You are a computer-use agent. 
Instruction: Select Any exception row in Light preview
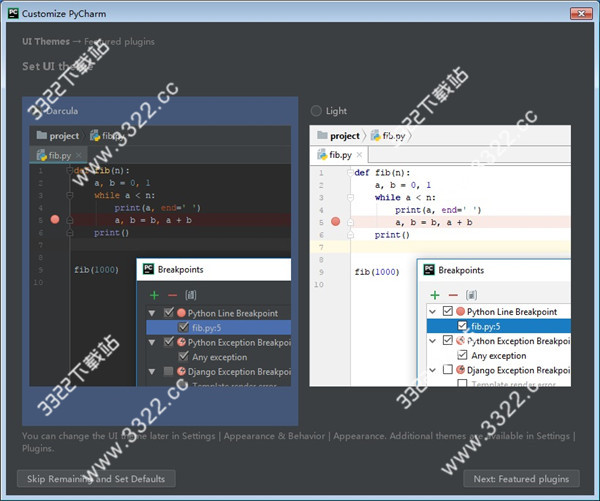(499, 355)
